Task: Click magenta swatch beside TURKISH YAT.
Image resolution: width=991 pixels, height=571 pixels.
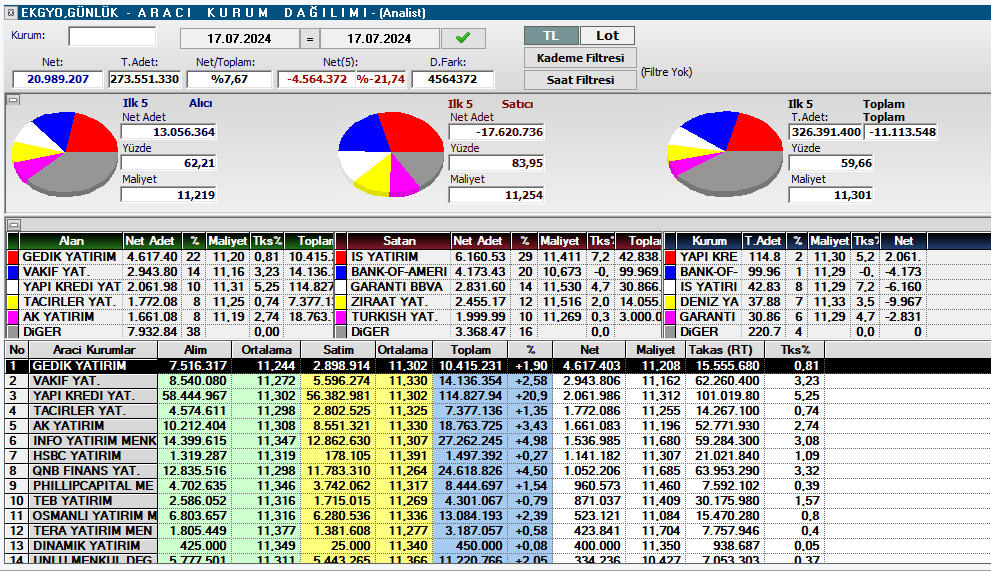Action: pyautogui.click(x=341, y=317)
